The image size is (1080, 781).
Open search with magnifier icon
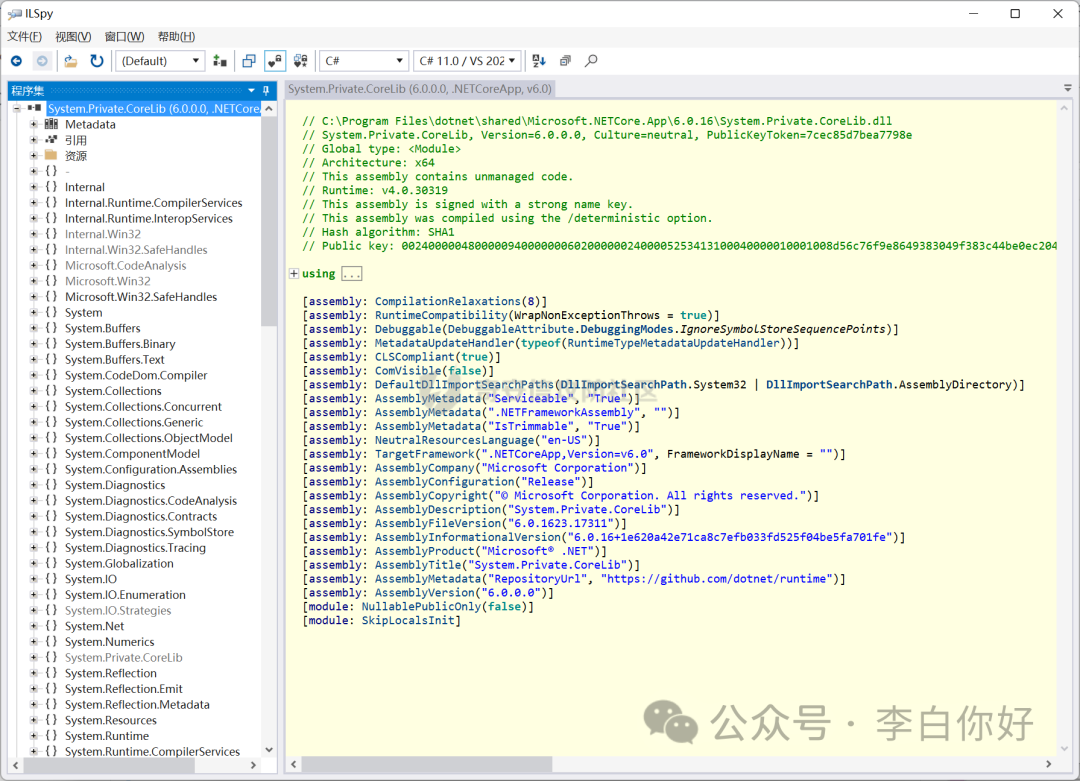pyautogui.click(x=591, y=61)
